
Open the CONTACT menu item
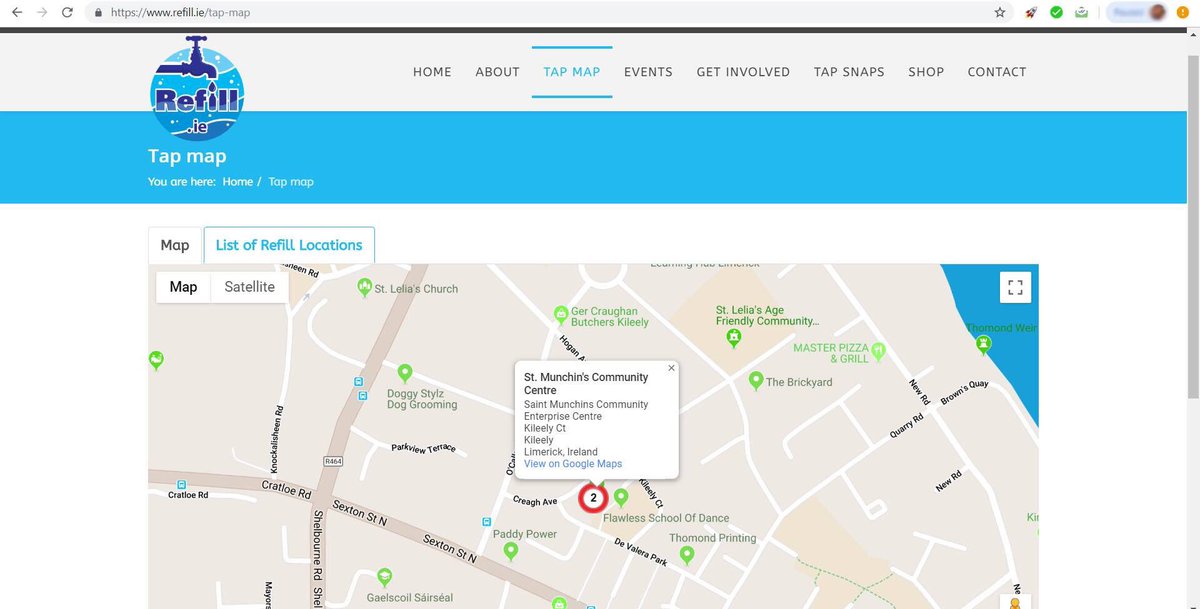pyautogui.click(x=997, y=72)
